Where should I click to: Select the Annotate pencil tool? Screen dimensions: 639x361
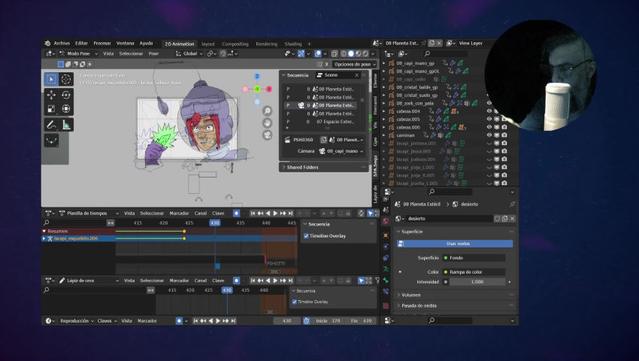pyautogui.click(x=51, y=125)
